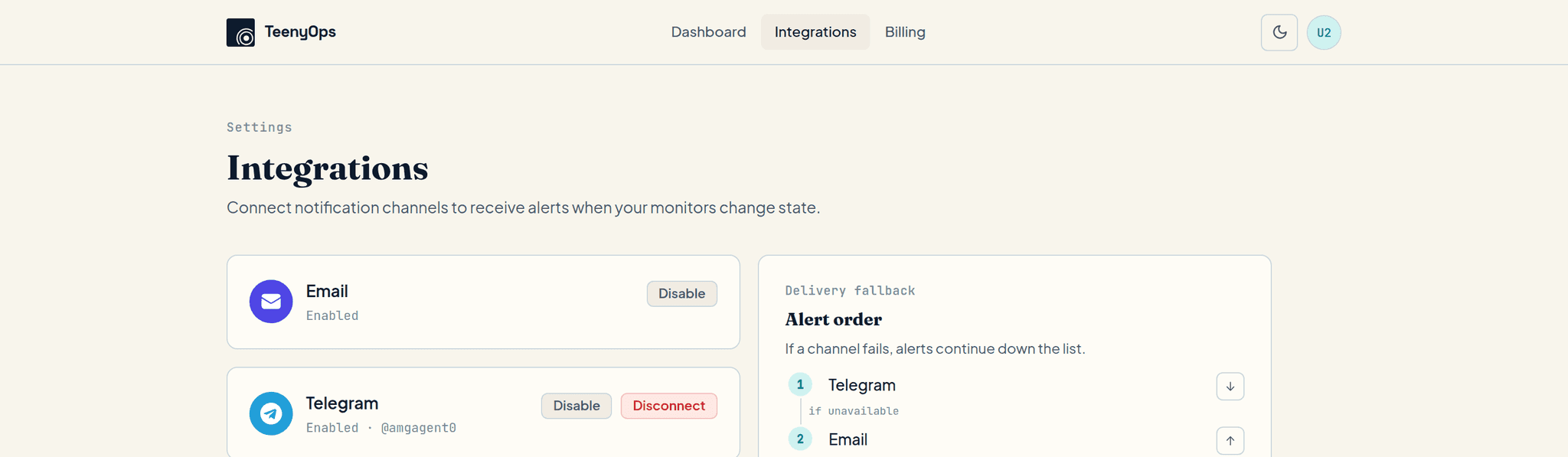Move Email up in alert order
Screen dimensions: 1568x457
click(1230, 440)
